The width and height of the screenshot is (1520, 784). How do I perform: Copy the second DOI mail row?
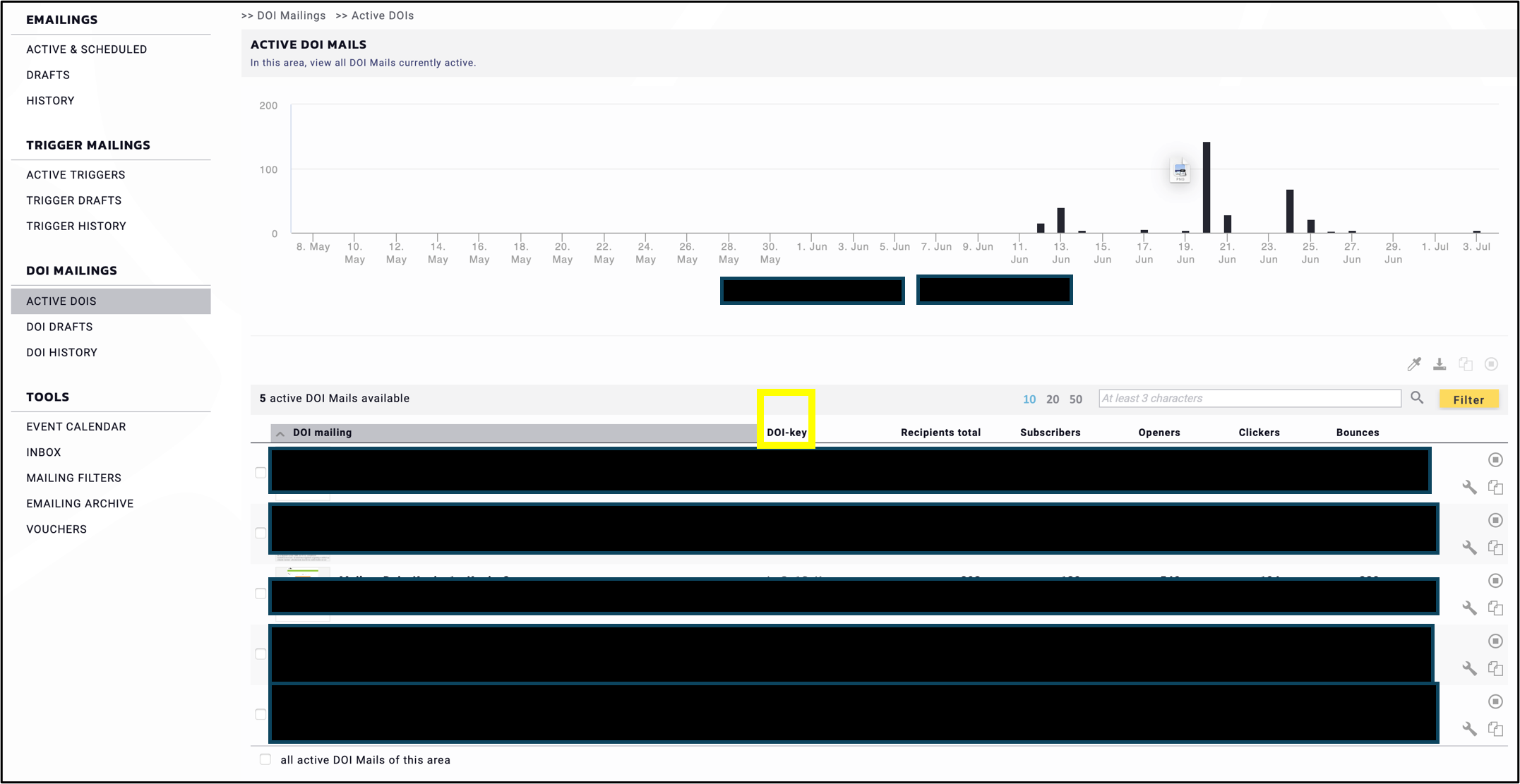pos(1495,548)
